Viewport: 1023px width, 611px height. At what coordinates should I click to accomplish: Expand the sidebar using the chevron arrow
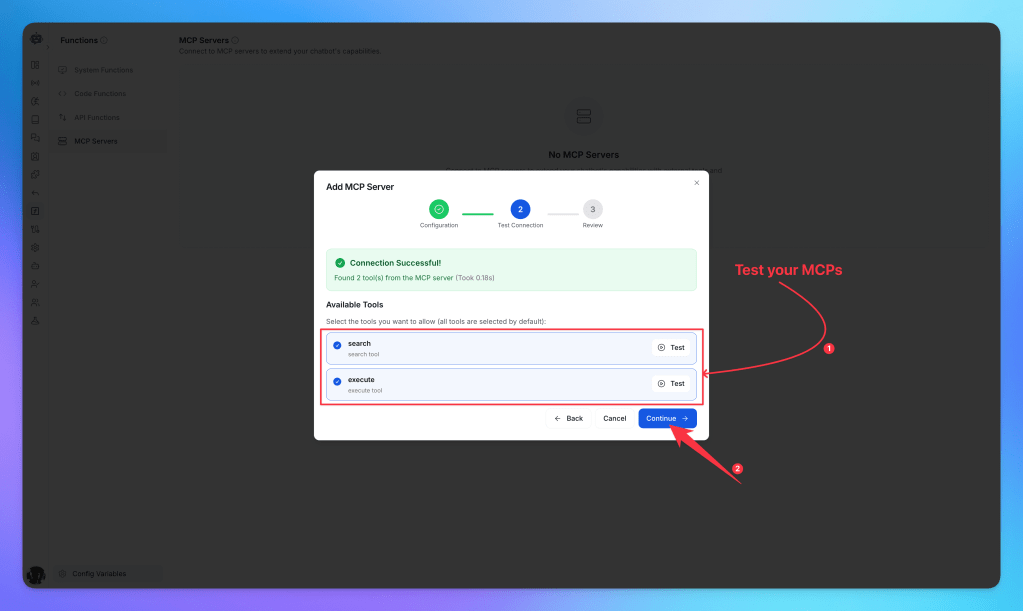point(48,47)
